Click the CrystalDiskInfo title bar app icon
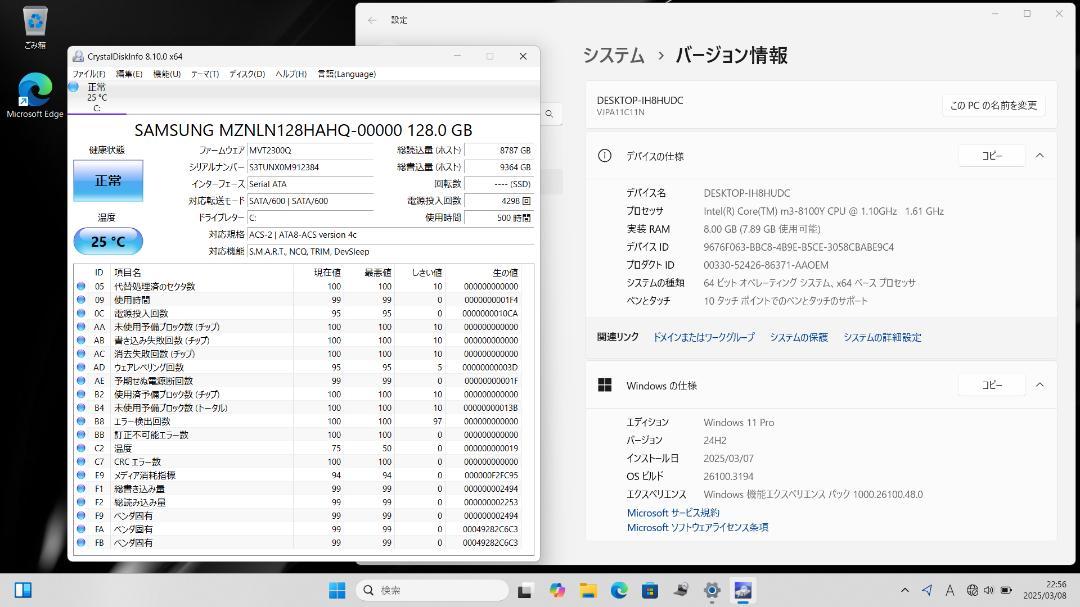The height and width of the screenshot is (607, 1080). (79, 56)
